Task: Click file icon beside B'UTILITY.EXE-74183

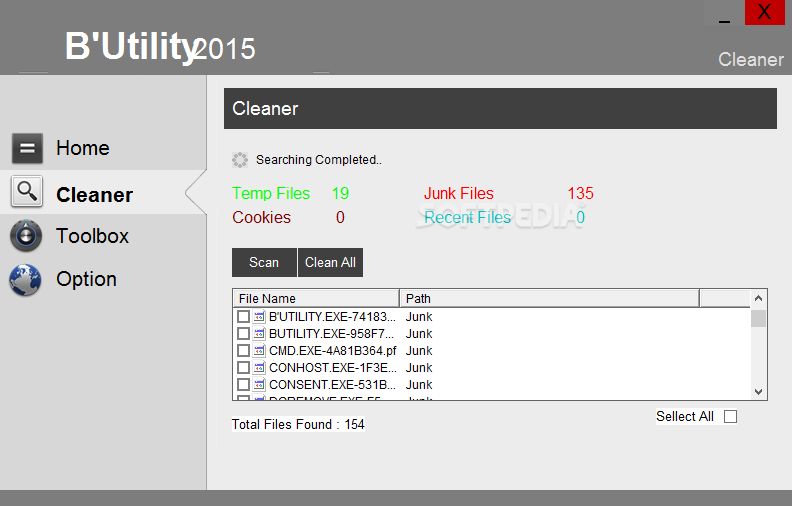Action: (259, 317)
